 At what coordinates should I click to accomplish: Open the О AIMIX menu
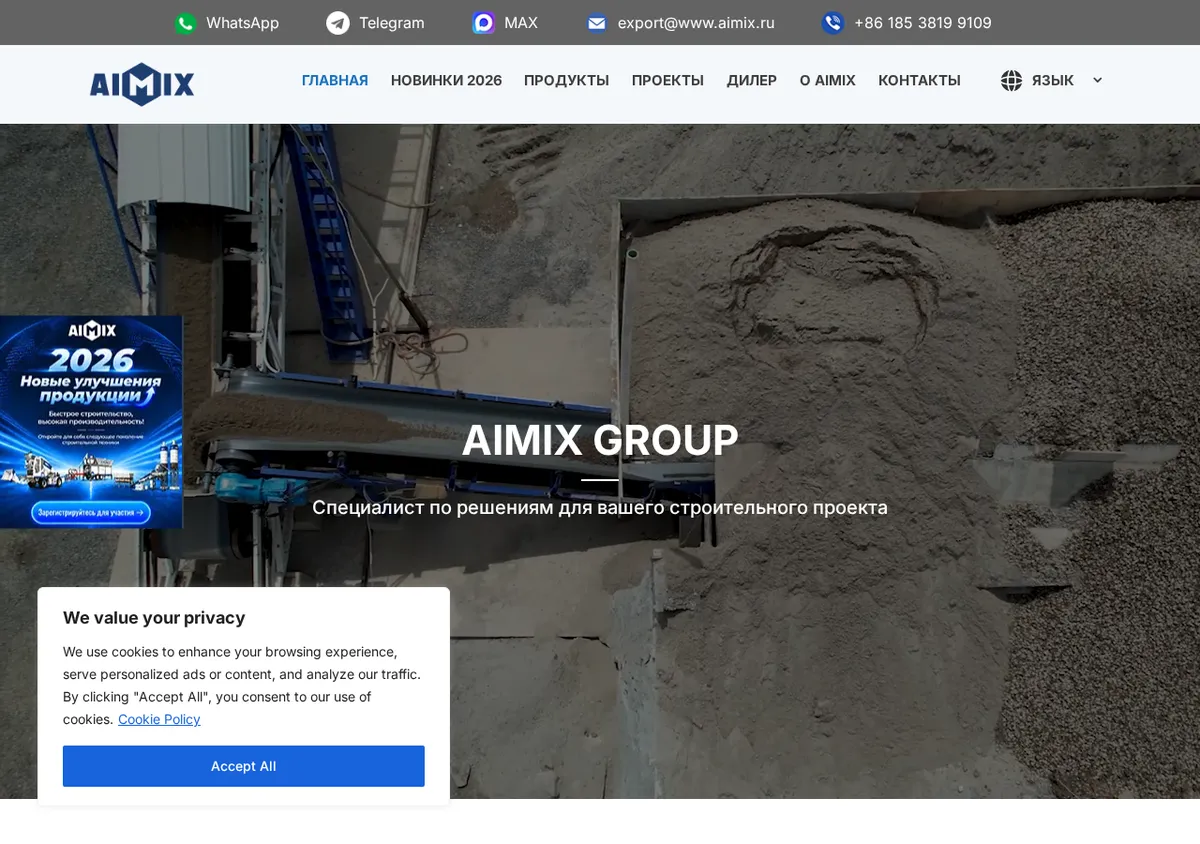(x=828, y=80)
